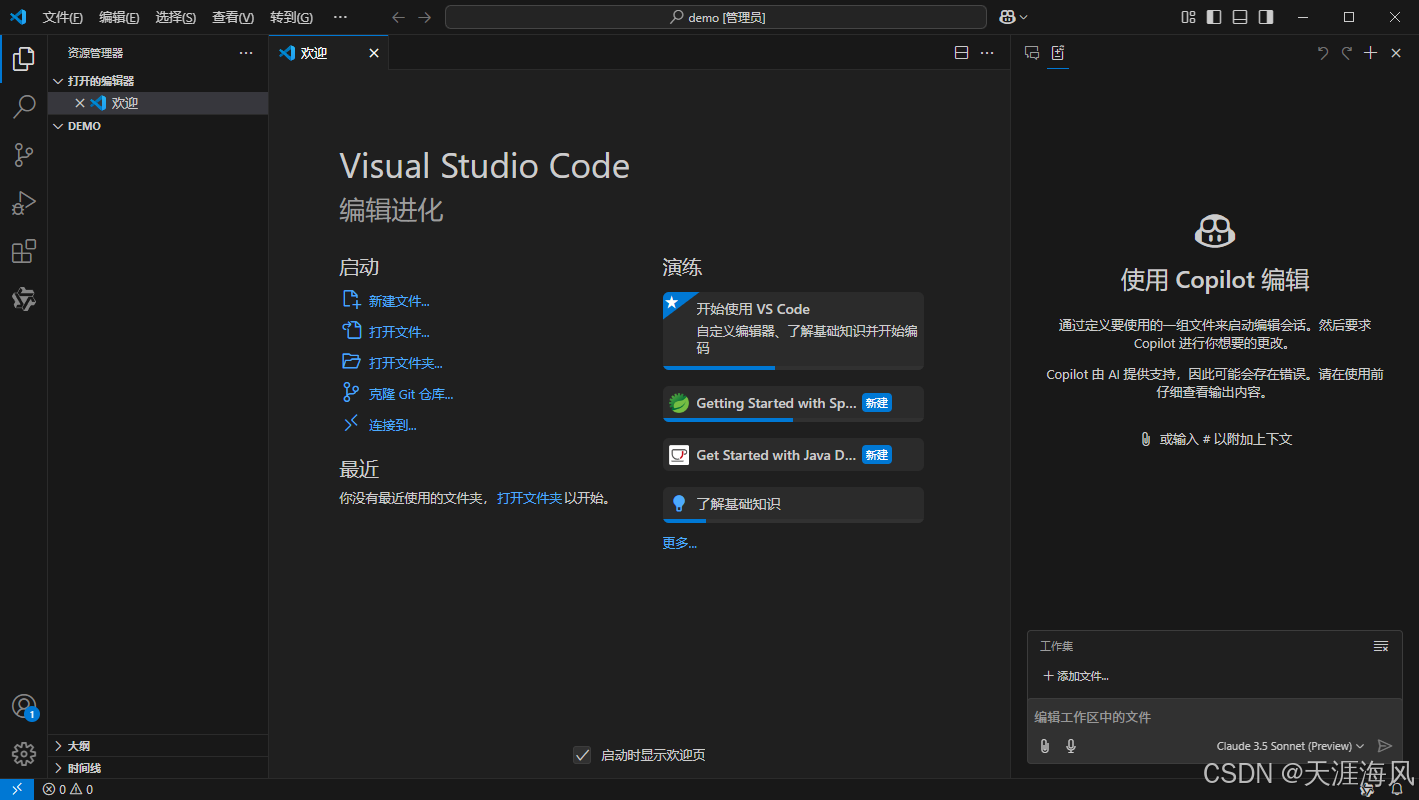Click the attach context paperclip icon
The image size is (1419, 800).
[x=1045, y=746]
